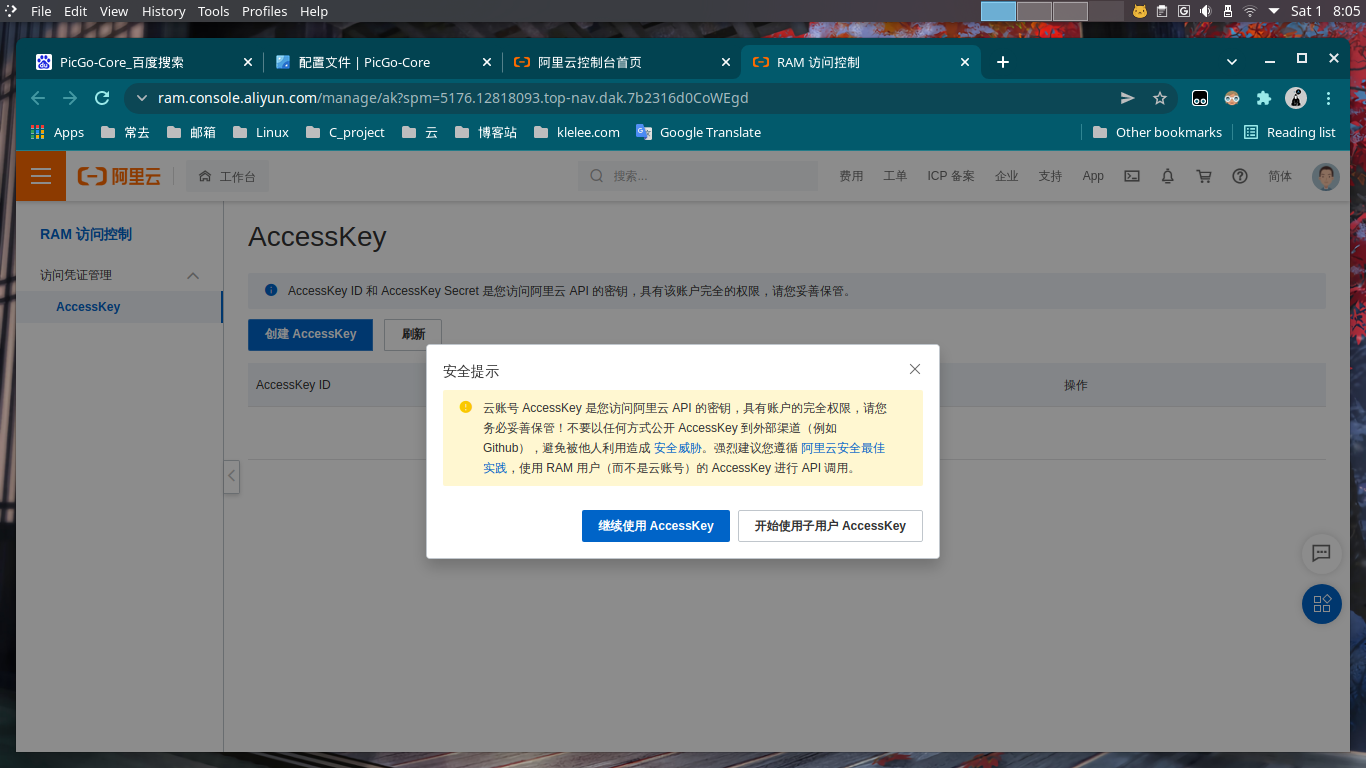This screenshot has width=1366, height=768.
Task: Open the Extensions puzzle icon
Action: pyautogui.click(x=1264, y=98)
